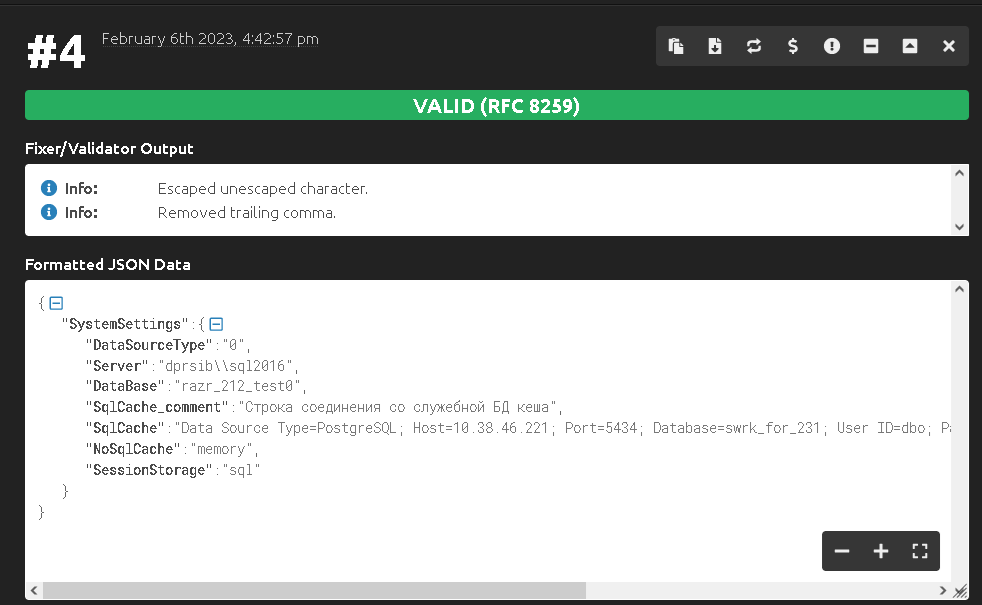This screenshot has width=982, height=605.
Task: Click the value "memory"
Action: coord(222,449)
